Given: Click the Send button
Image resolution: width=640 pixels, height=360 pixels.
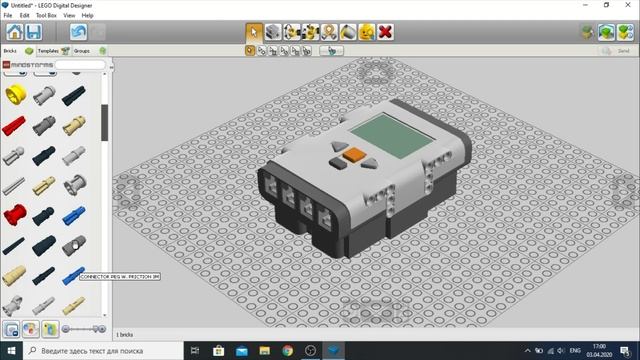Looking at the screenshot, I should (616, 51).
